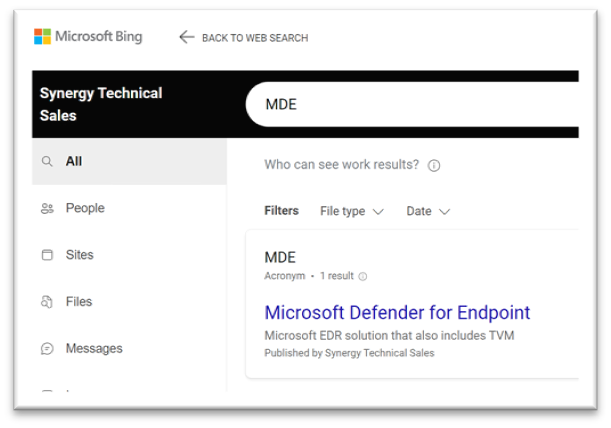Click 'Who can see work results?' text
Image resolution: width=611 pixels, height=428 pixels.
(341, 164)
